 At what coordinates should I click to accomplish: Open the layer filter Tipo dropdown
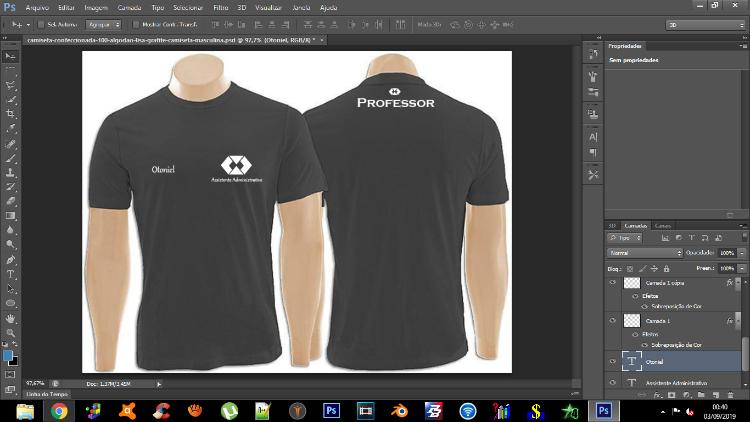point(625,238)
